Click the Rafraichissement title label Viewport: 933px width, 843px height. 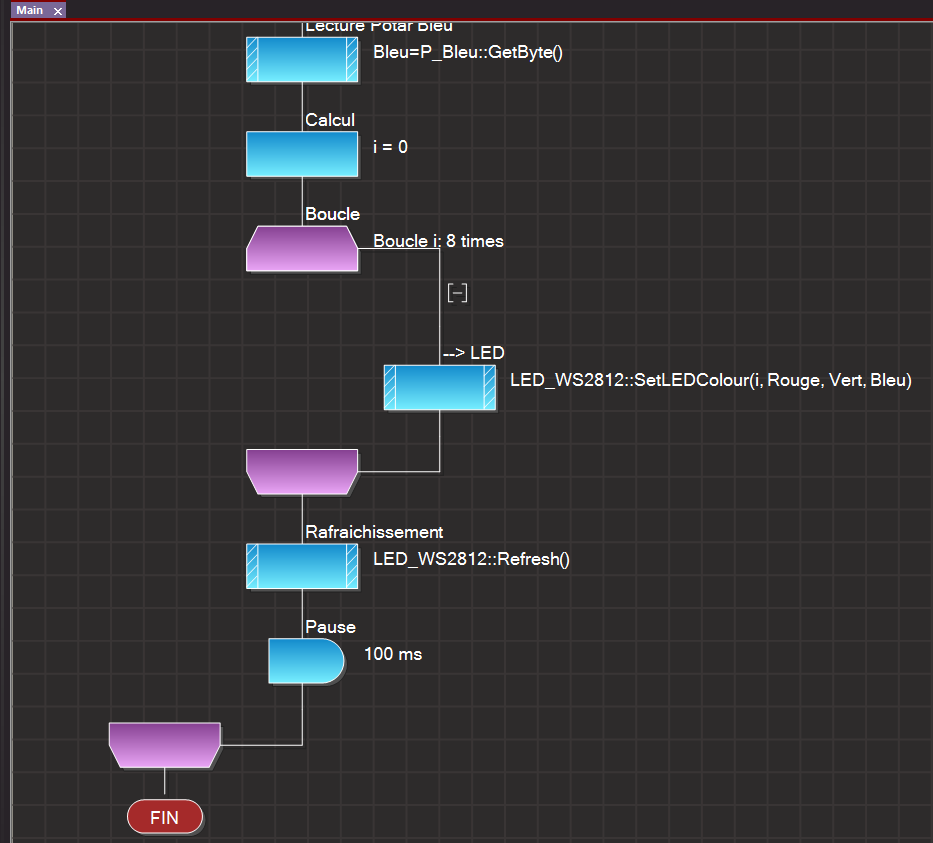point(374,532)
